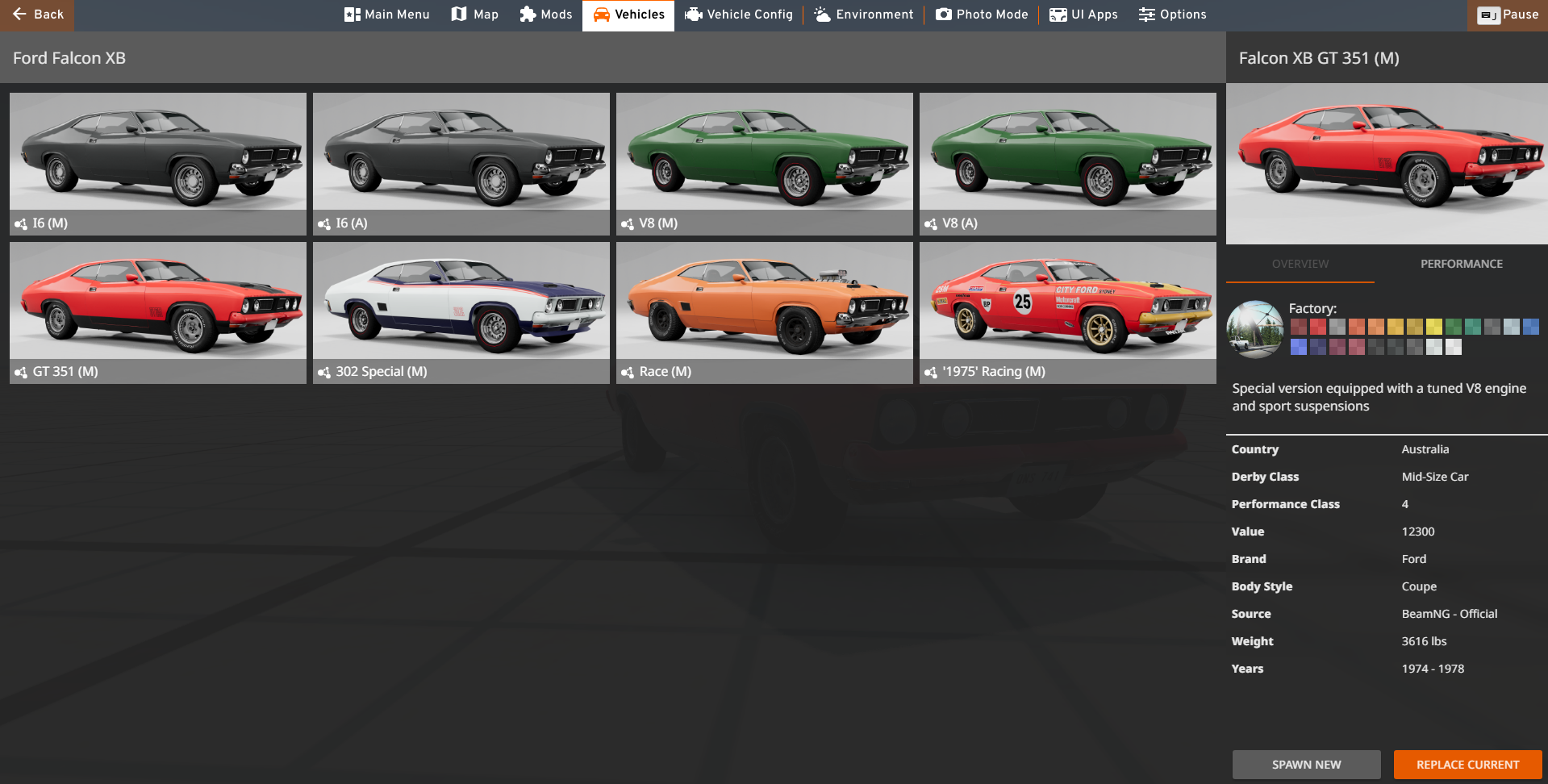
Task: Click the Replace Current button
Action: click(x=1468, y=765)
